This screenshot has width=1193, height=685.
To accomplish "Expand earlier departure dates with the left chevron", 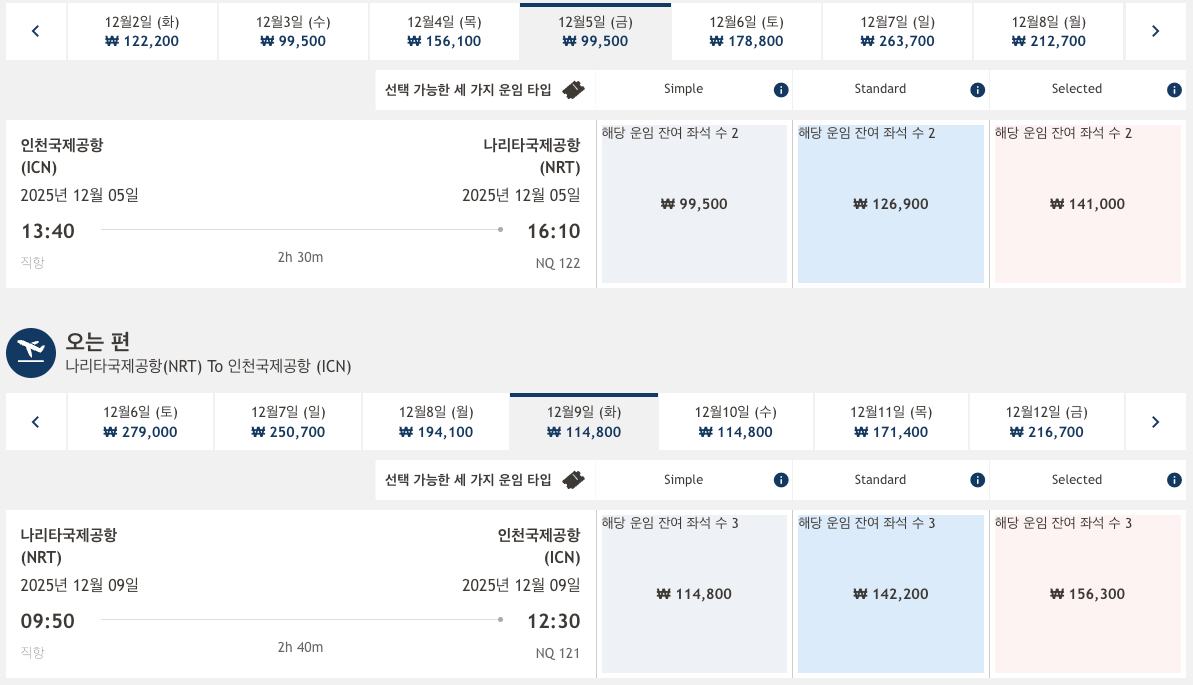I will coord(35,31).
